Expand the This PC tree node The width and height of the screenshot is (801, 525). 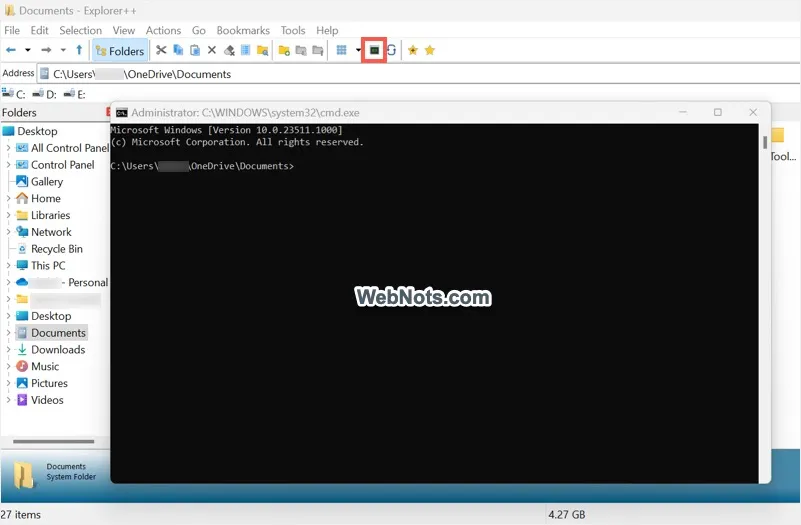coord(8,266)
